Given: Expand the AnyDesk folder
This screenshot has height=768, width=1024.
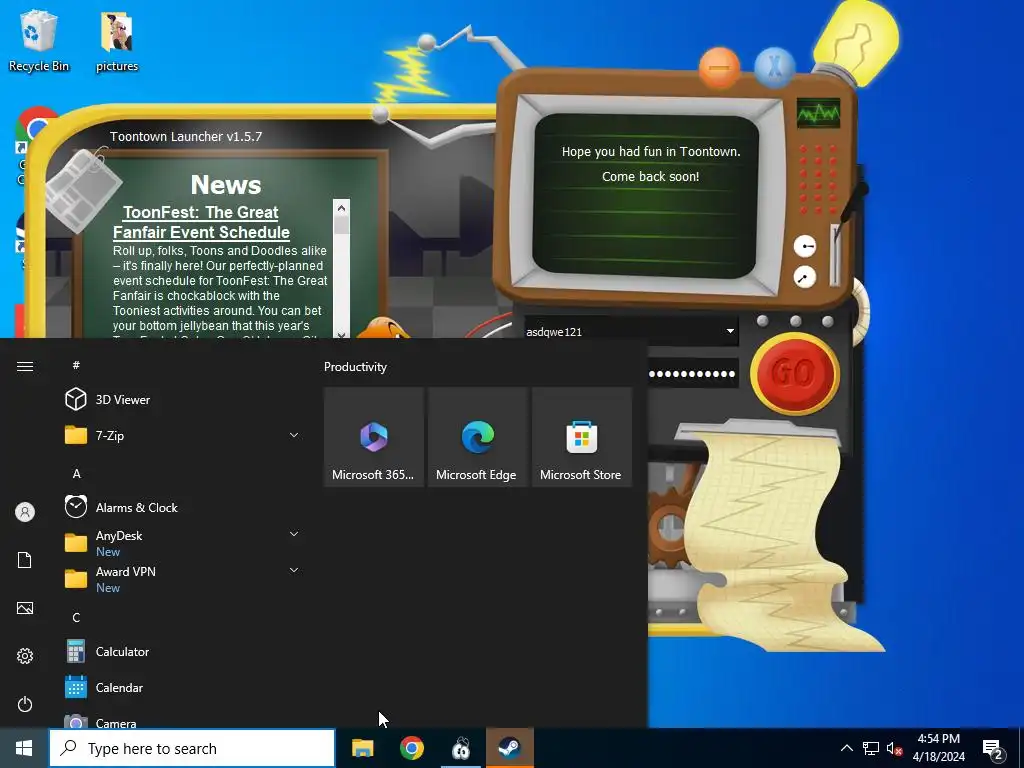Looking at the screenshot, I should (x=180, y=543).
